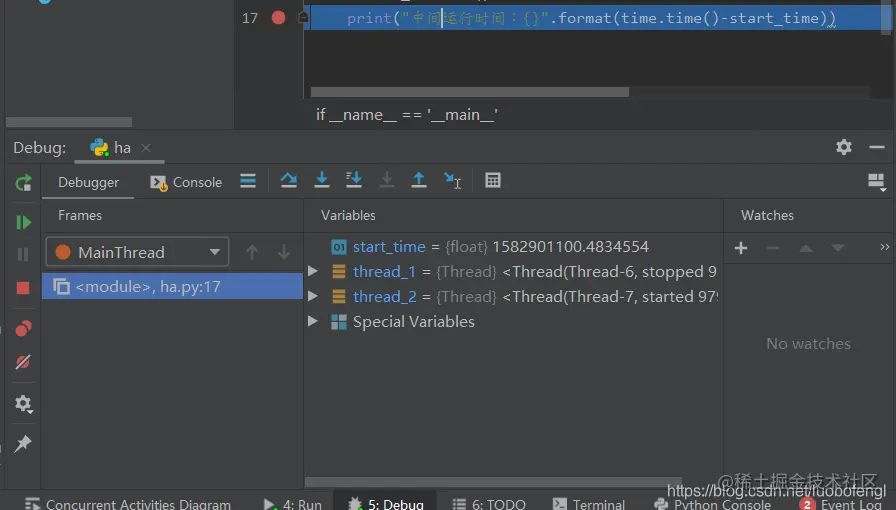Click the Force Step Into icon

tap(387, 181)
